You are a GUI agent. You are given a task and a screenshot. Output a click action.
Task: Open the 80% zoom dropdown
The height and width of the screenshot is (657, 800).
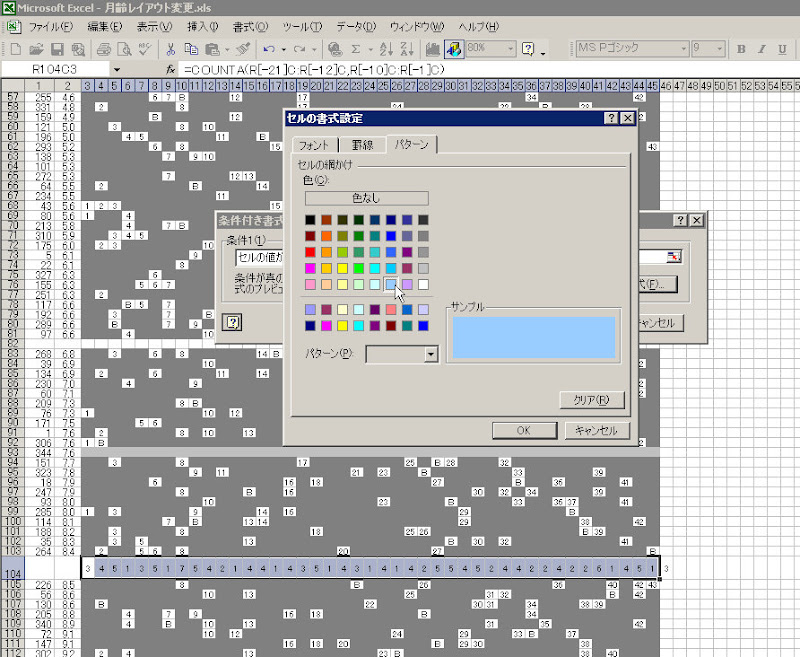click(x=511, y=49)
